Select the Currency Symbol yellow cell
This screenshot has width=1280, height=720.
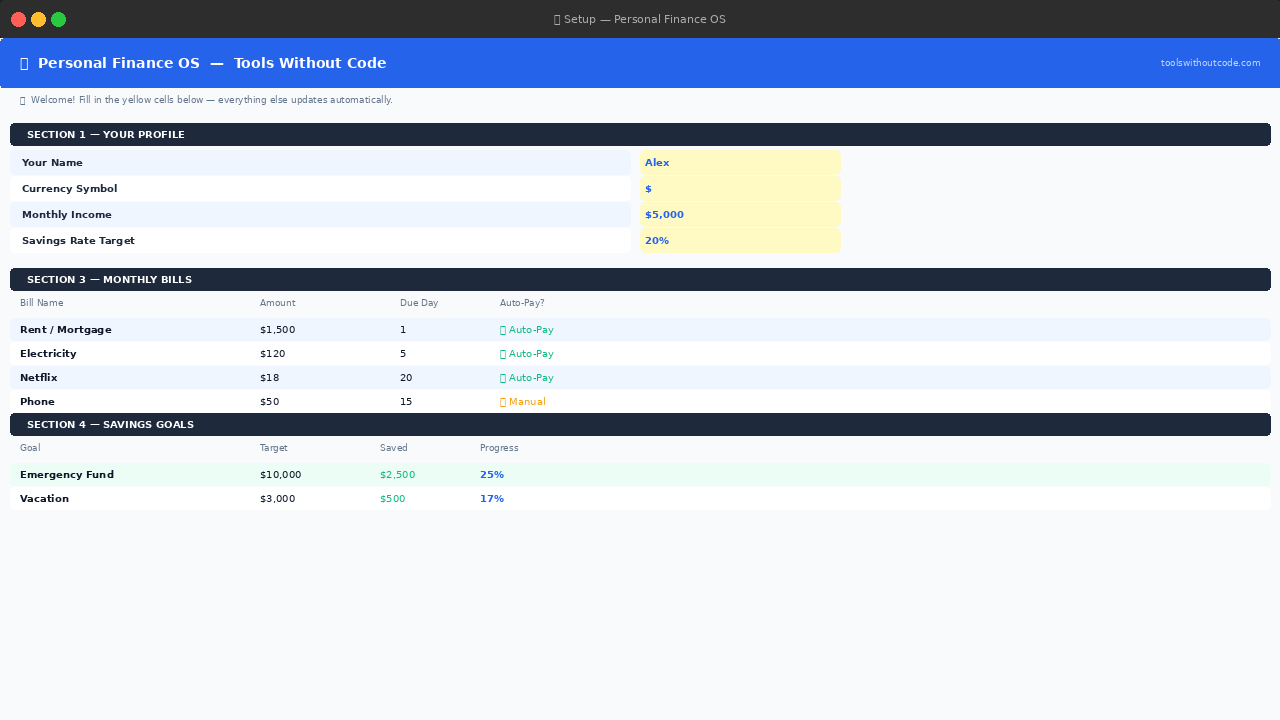pos(740,189)
